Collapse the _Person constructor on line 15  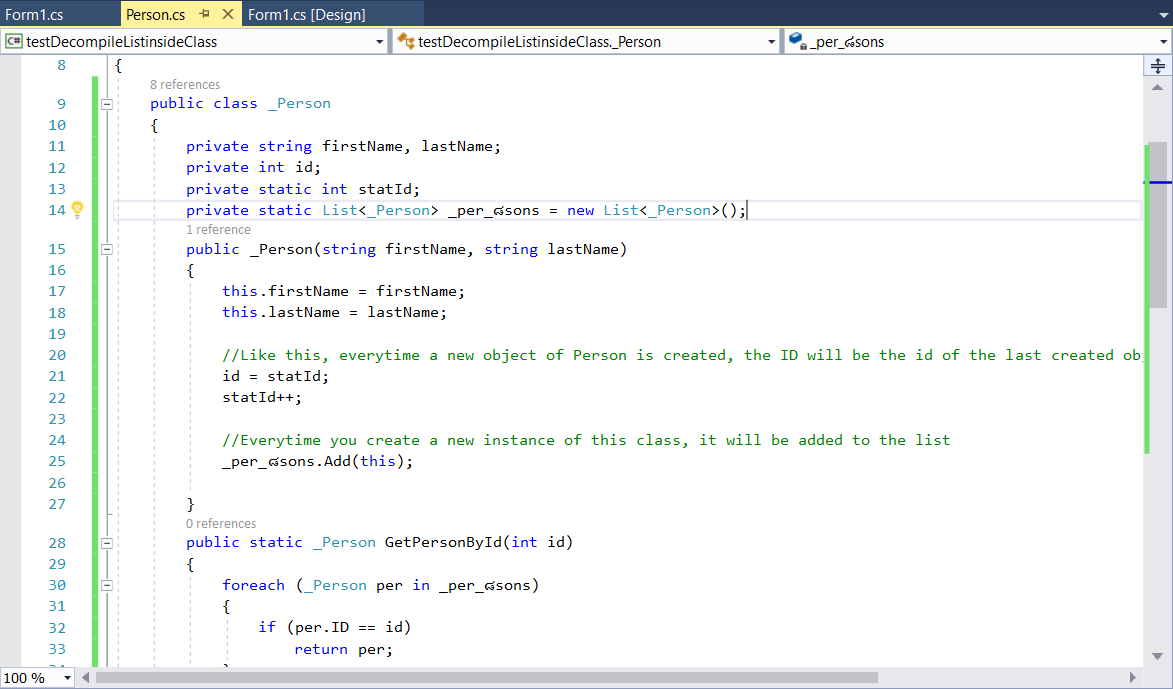point(106,249)
